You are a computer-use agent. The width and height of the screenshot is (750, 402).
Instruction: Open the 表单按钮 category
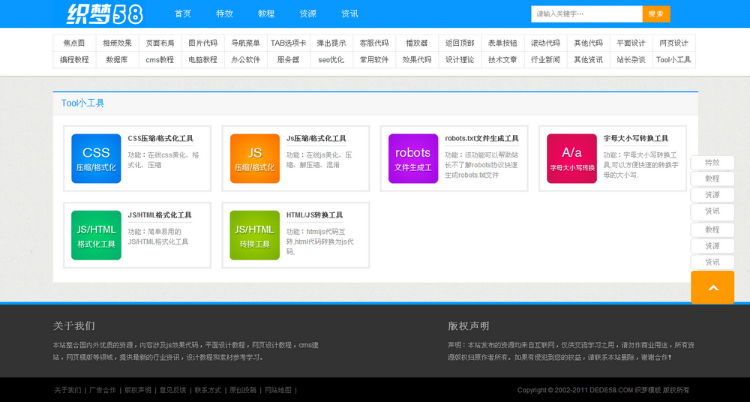(503, 43)
